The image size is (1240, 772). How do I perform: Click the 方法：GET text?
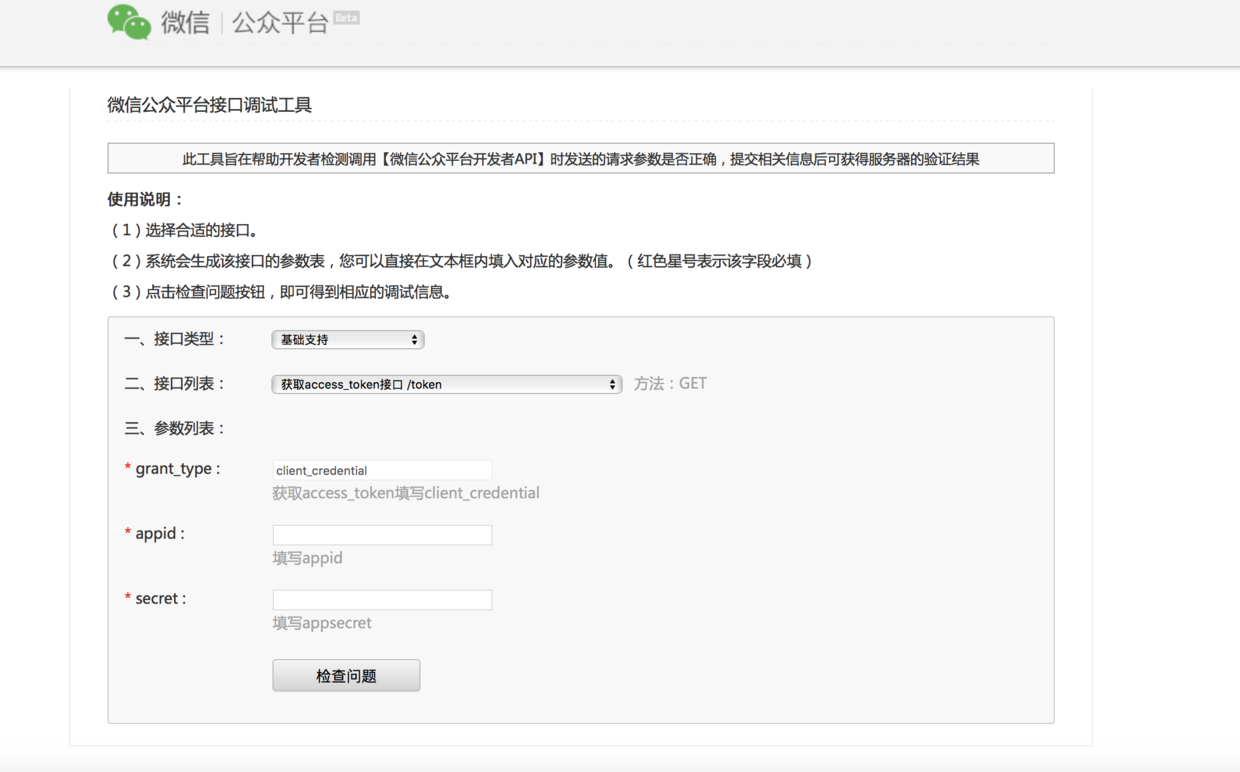[670, 384]
